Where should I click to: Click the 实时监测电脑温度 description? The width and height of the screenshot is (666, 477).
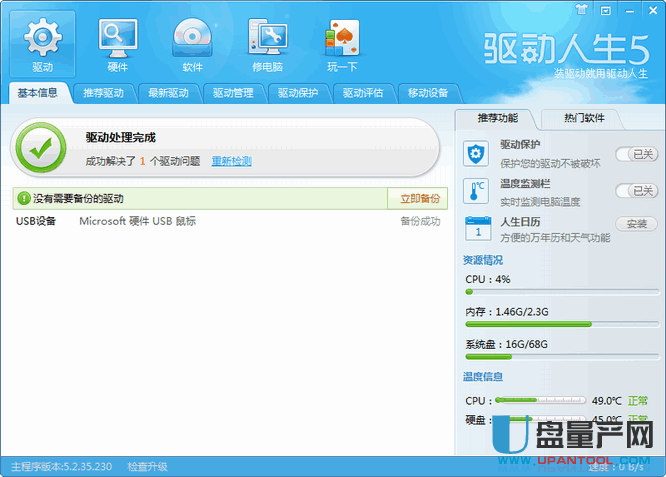[540, 202]
